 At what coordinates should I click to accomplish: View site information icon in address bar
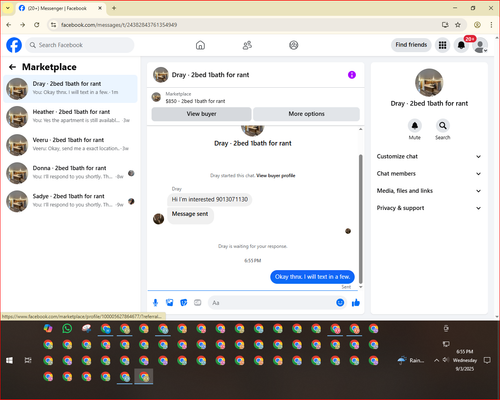53,25
